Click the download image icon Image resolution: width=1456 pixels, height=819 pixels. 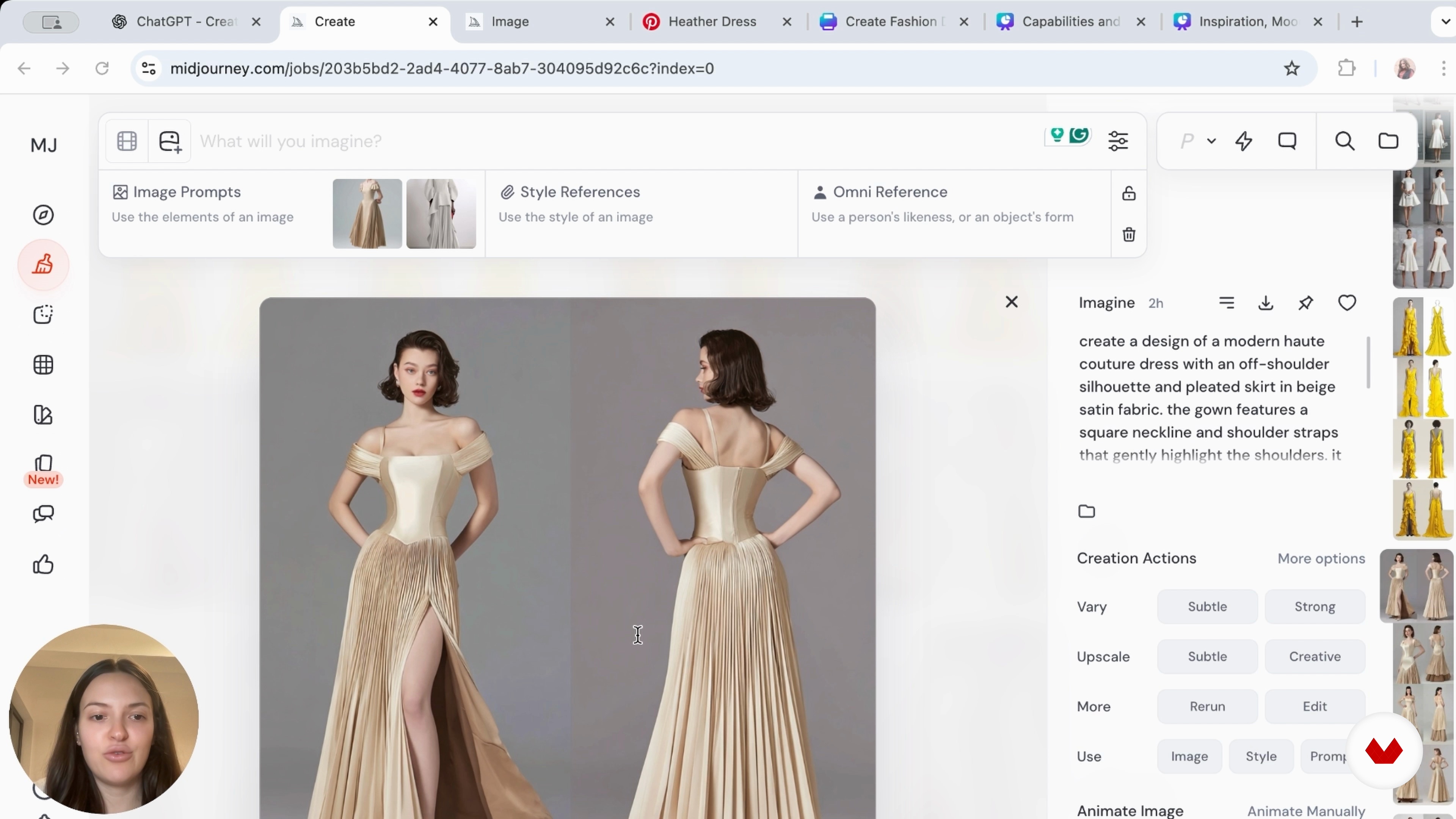point(1266,303)
